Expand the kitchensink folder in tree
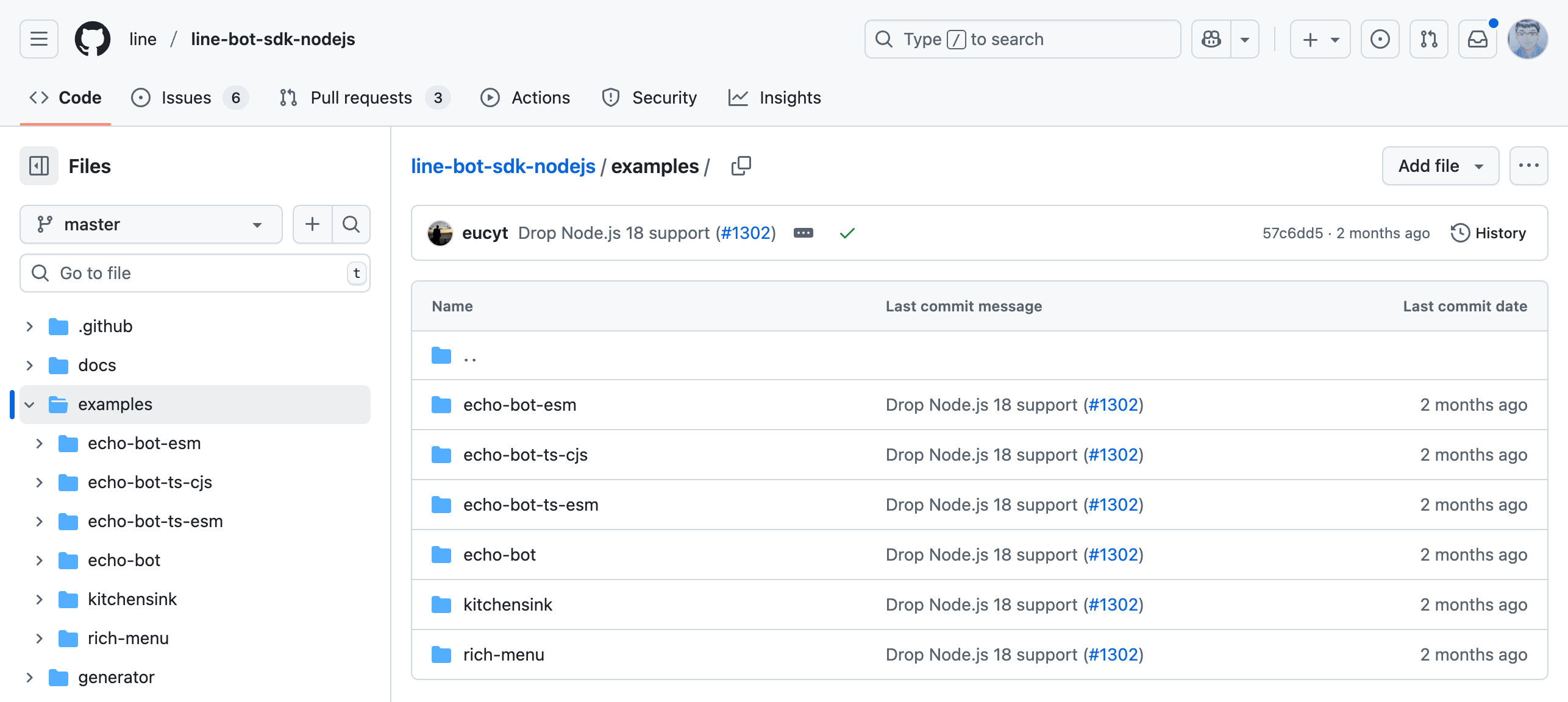 [39, 600]
